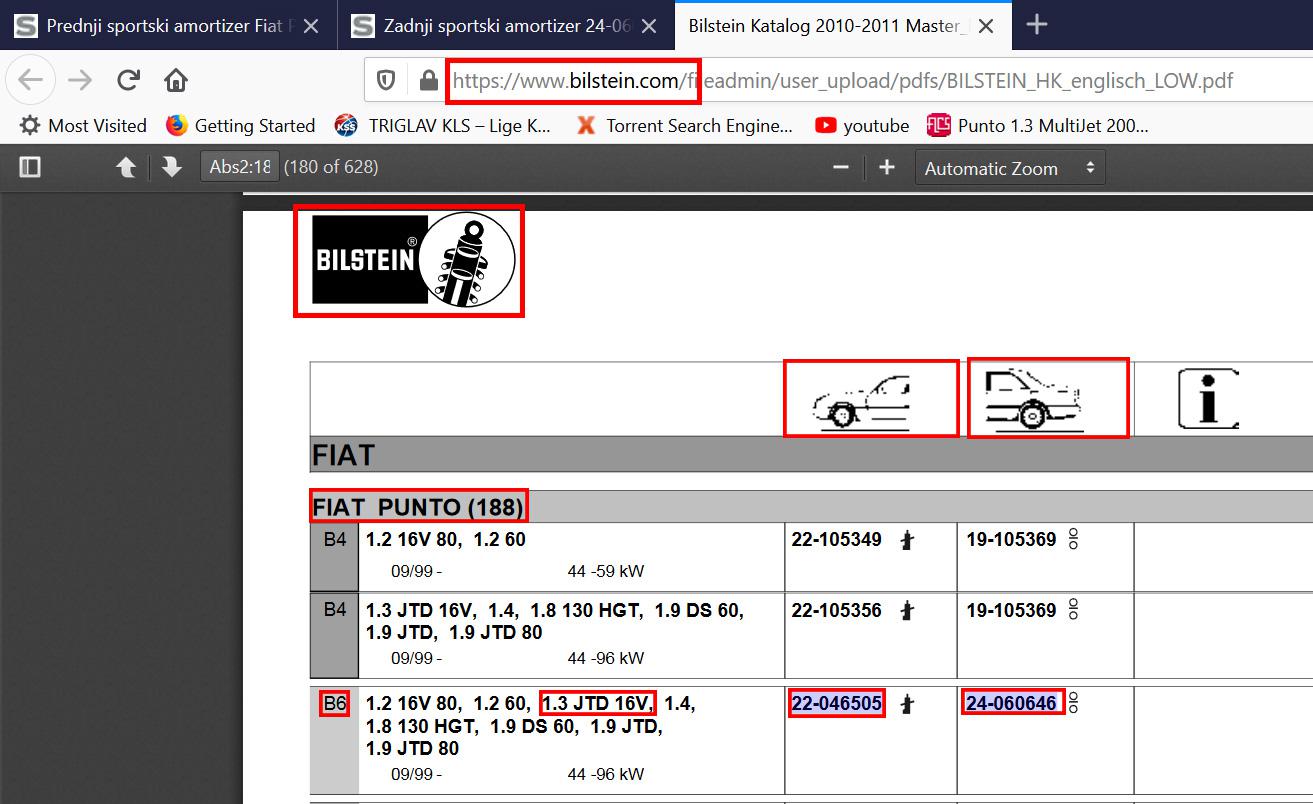The height and width of the screenshot is (804, 1313).
Task: Select B4 label of 1.3 JTD 16V row
Action: pos(334,609)
